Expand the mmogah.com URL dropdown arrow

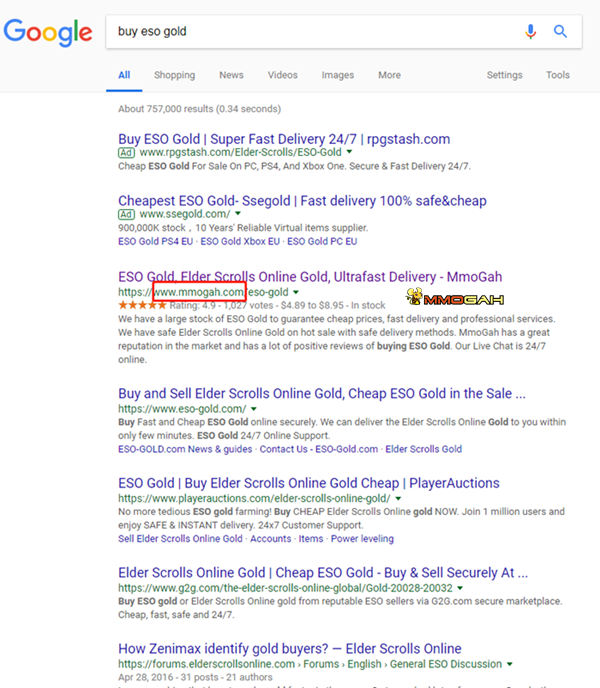(x=296, y=292)
